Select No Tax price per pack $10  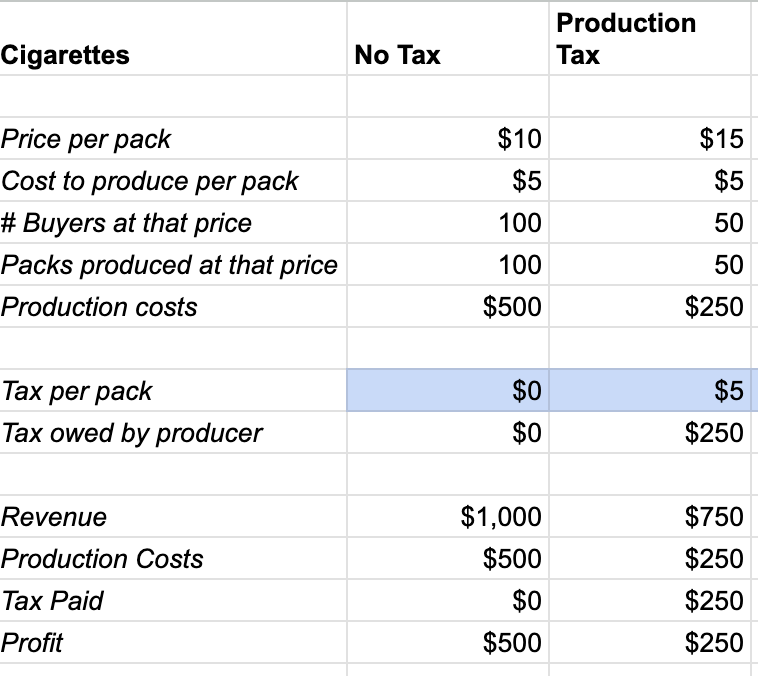[448, 138]
